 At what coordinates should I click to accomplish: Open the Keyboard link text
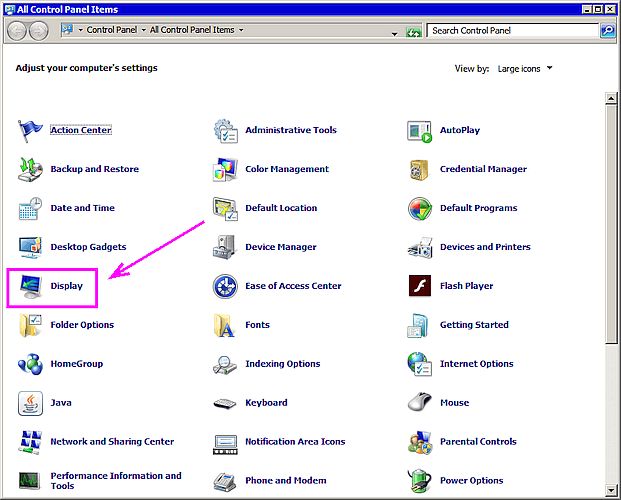click(266, 403)
